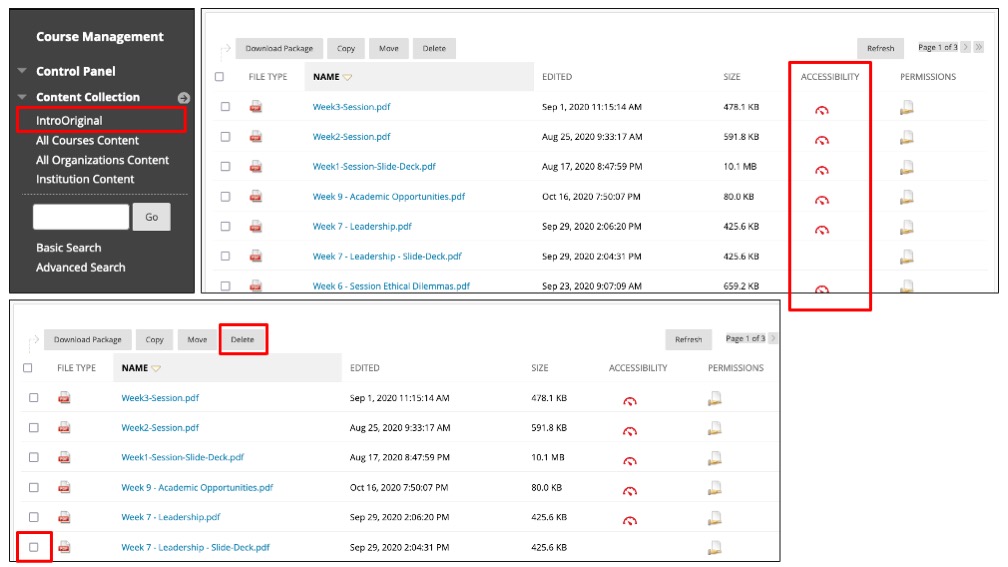Click Refresh button in top list
This screenshot has width=1008, height=567.
[880, 48]
